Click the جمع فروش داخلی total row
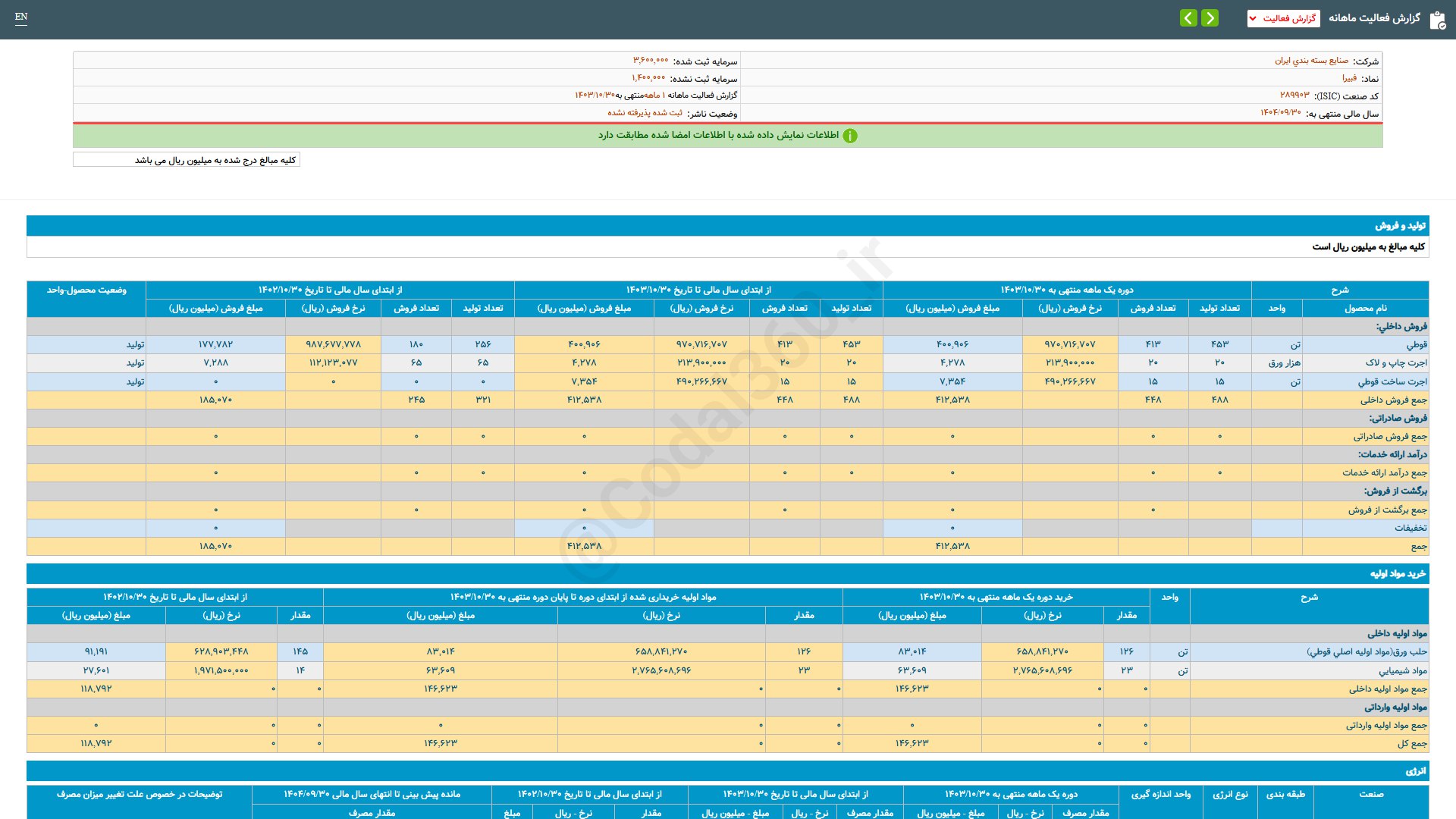 pyautogui.click(x=1393, y=400)
